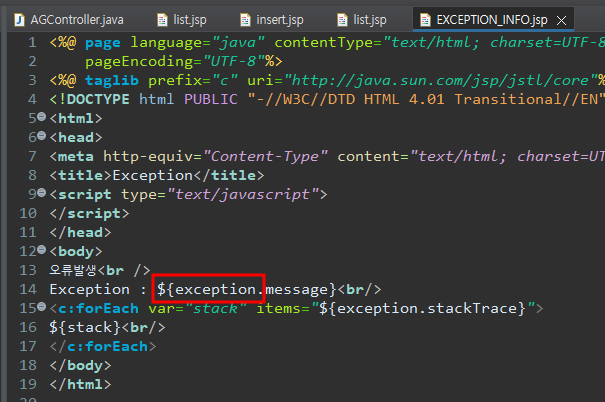This screenshot has height=402, width=605.
Task: Collapse the c:forEach fold on line 15
Action: (x=42, y=307)
